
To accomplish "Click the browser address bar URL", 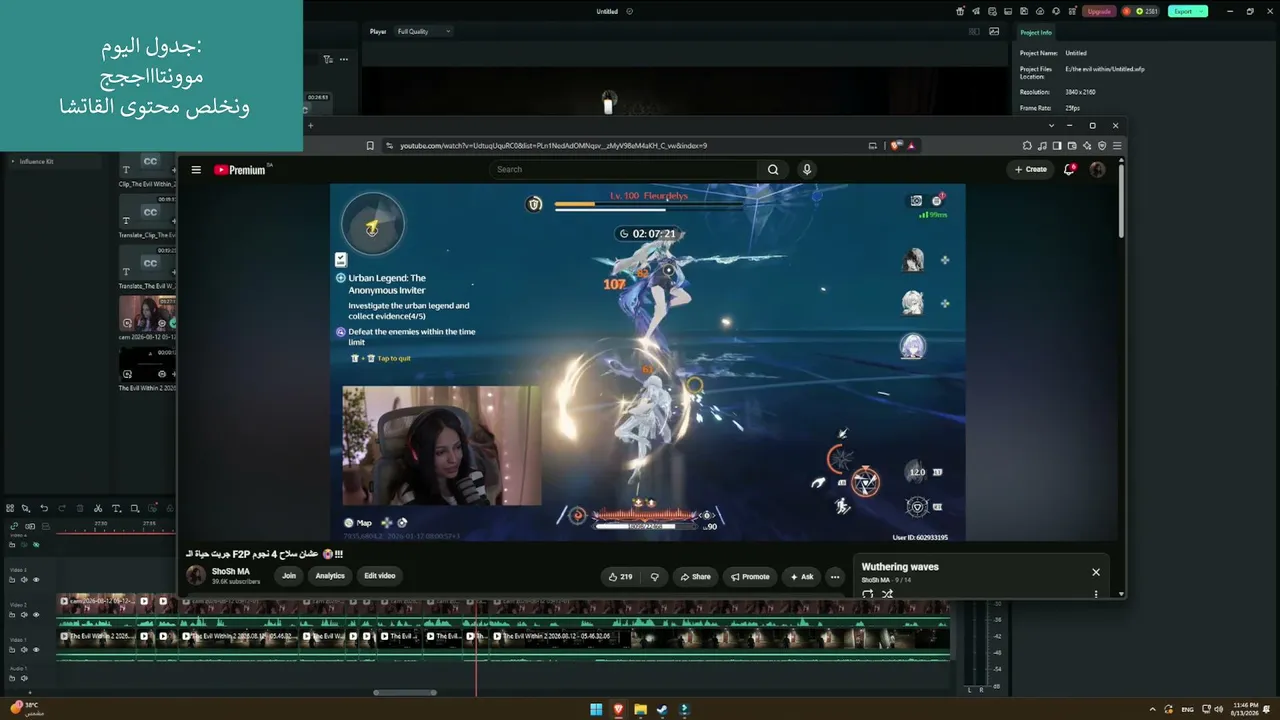I will (553, 146).
